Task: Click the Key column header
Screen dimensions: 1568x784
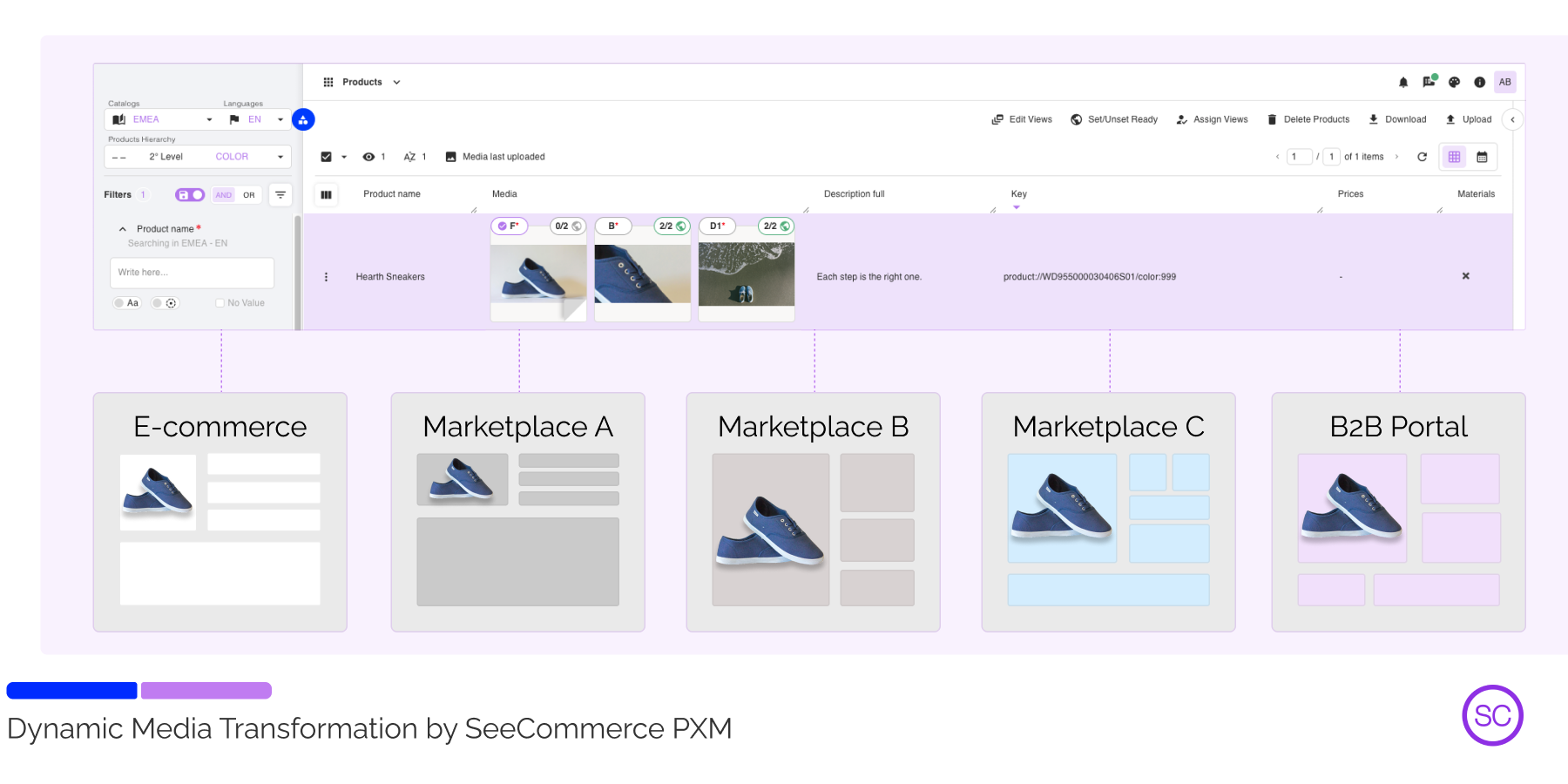Action: [1019, 194]
